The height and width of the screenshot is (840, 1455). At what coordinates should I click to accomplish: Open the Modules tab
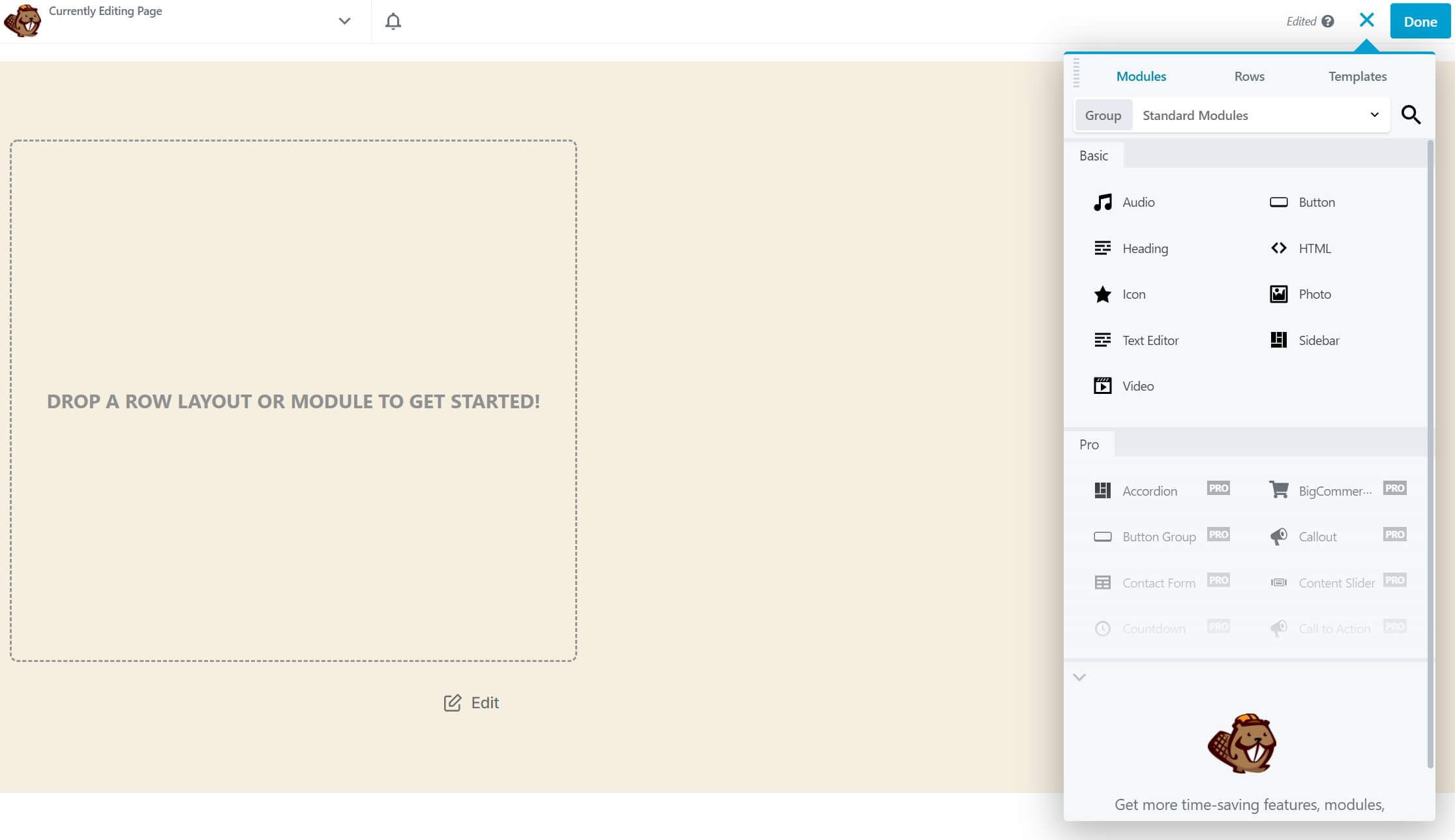click(1141, 76)
